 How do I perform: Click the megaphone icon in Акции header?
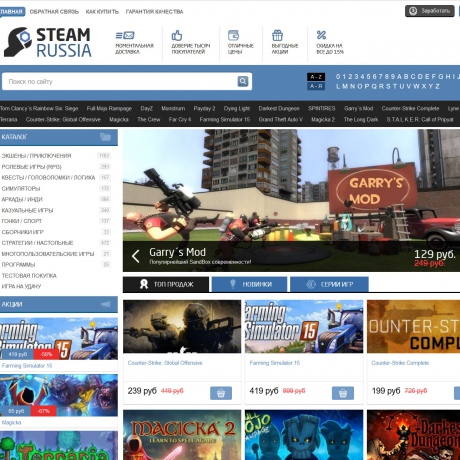tap(106, 304)
